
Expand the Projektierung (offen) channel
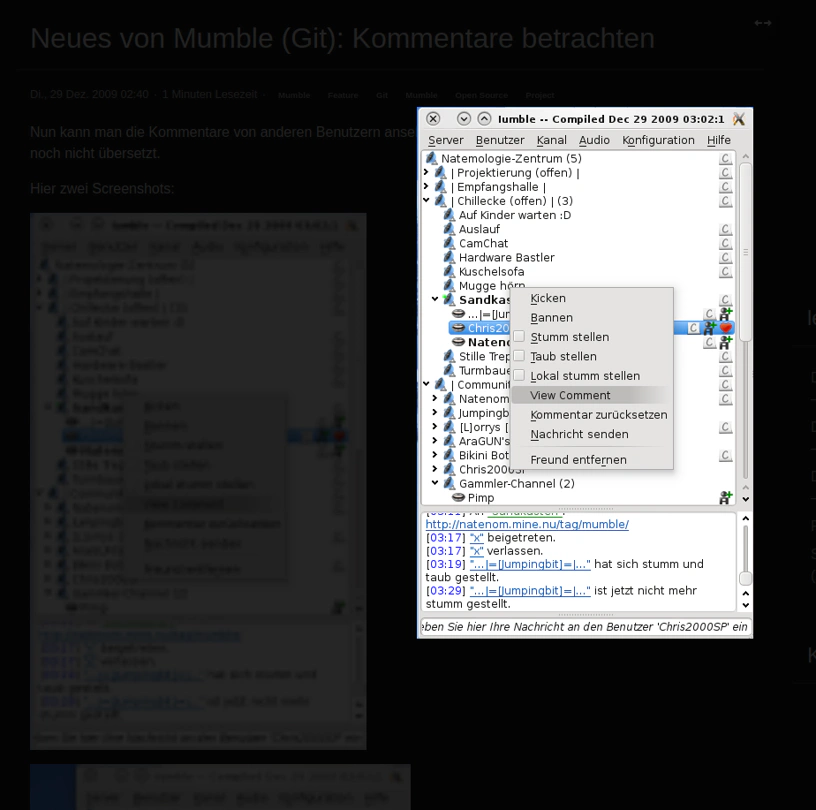pyautogui.click(x=426, y=172)
